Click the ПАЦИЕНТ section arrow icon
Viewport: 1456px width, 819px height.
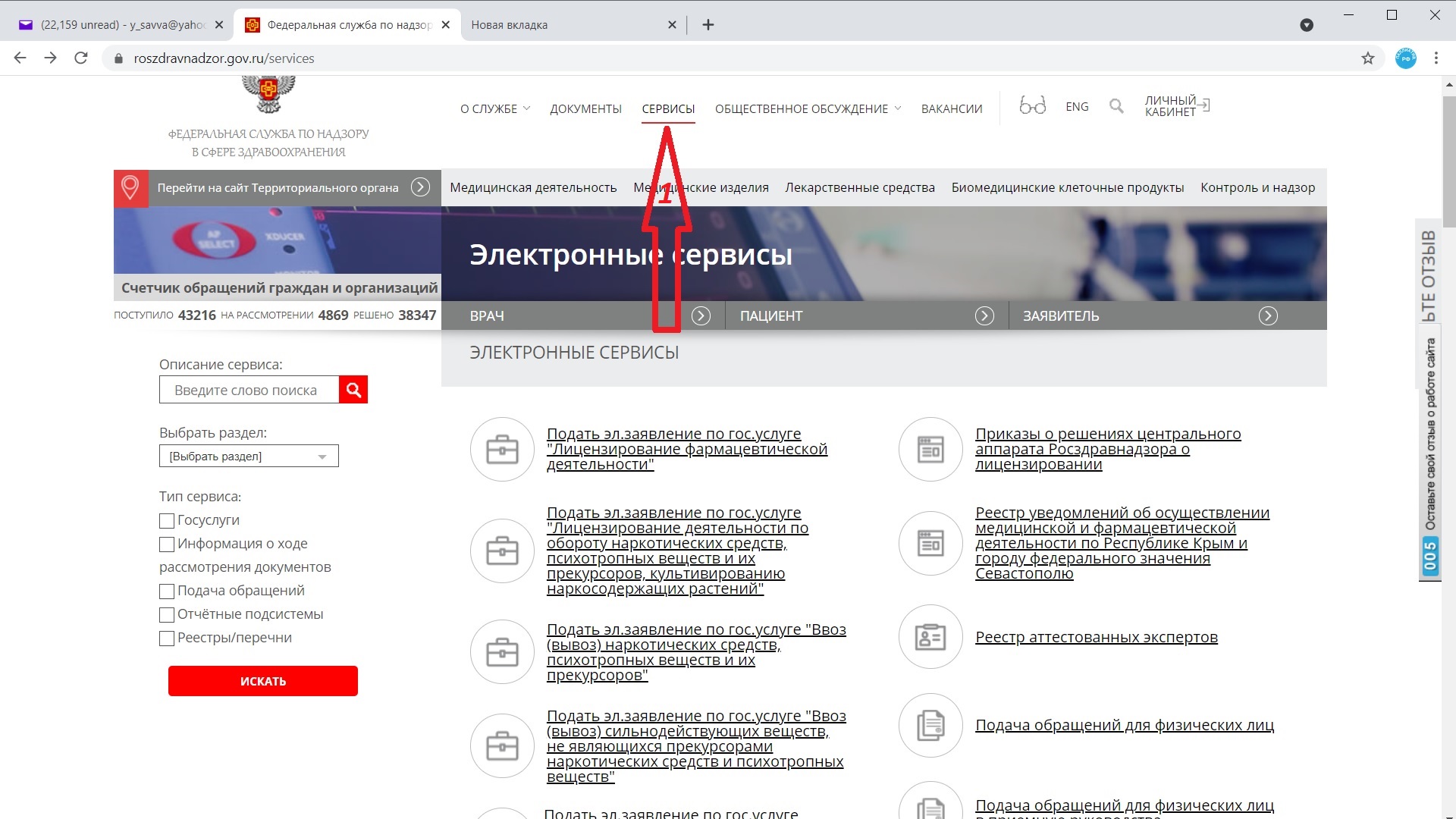(x=985, y=316)
